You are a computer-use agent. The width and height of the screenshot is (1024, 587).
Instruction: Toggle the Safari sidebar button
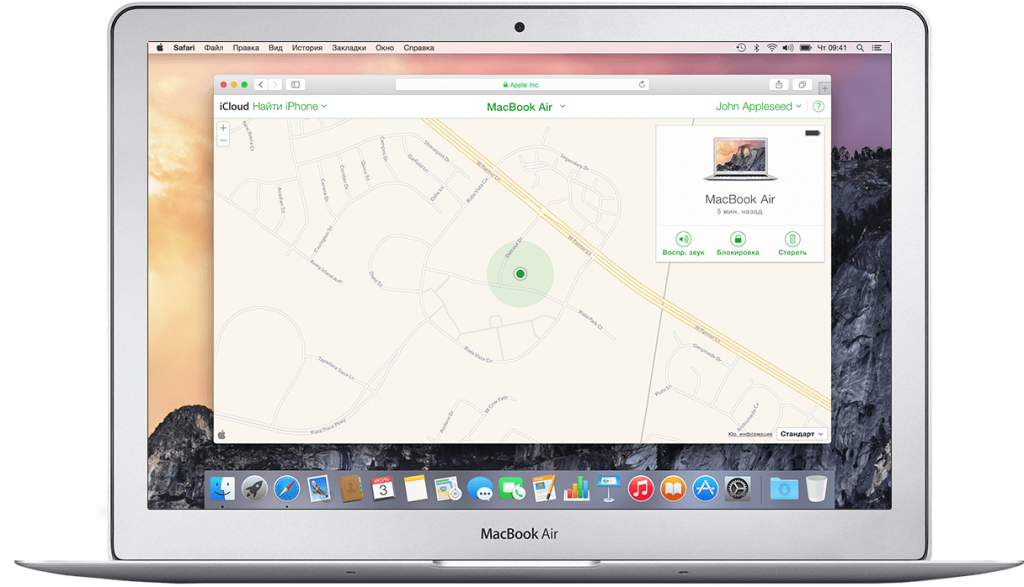295,85
